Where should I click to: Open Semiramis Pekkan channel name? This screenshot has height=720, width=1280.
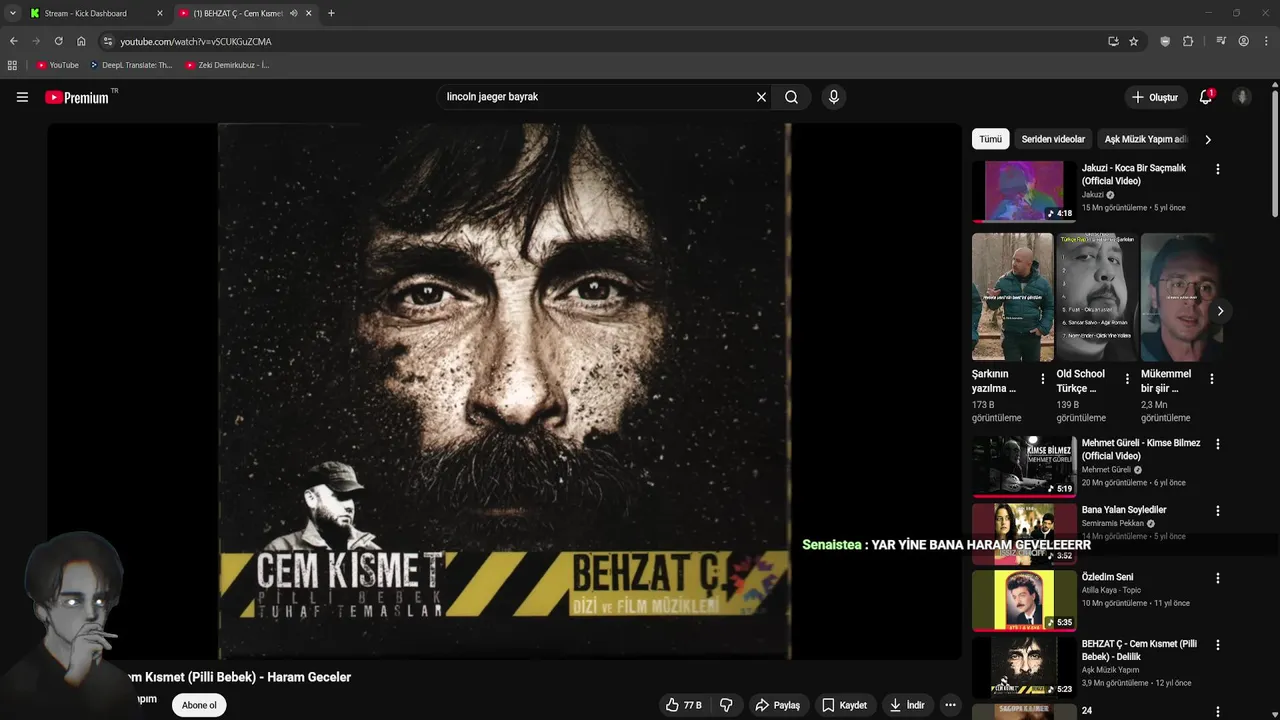[1112, 523]
